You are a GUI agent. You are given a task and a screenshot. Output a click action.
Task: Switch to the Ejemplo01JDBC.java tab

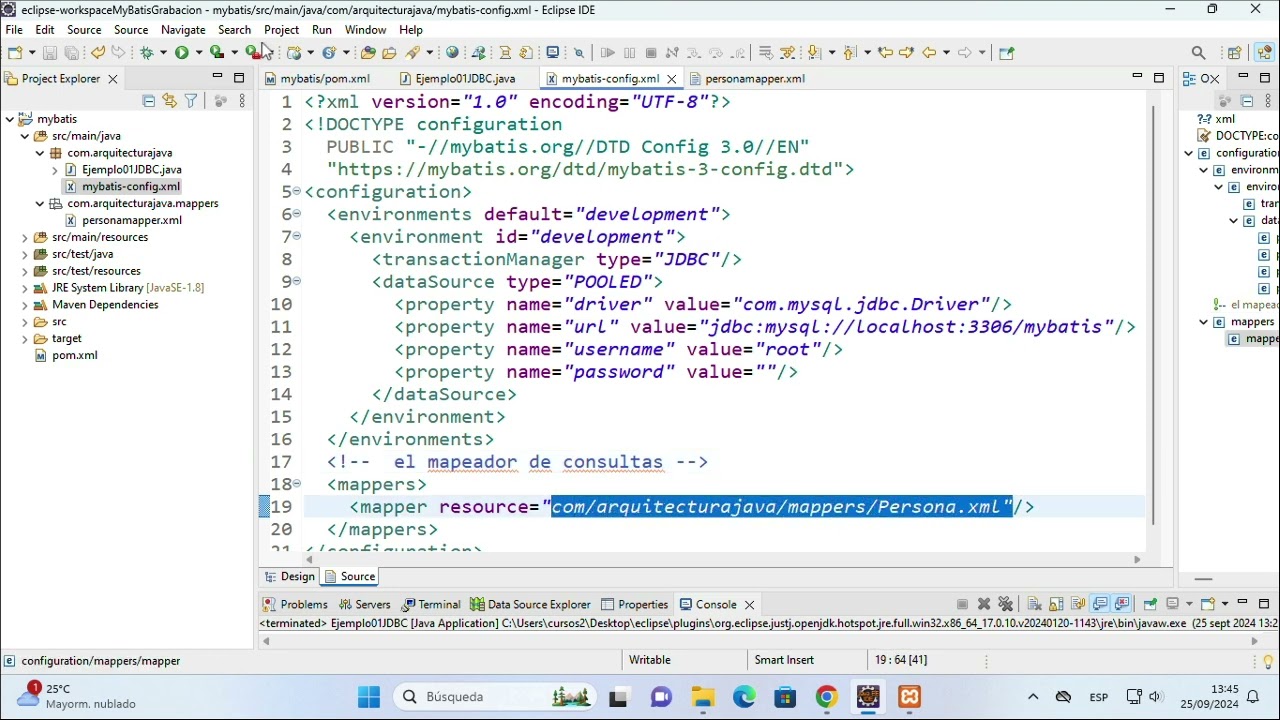pyautogui.click(x=456, y=78)
